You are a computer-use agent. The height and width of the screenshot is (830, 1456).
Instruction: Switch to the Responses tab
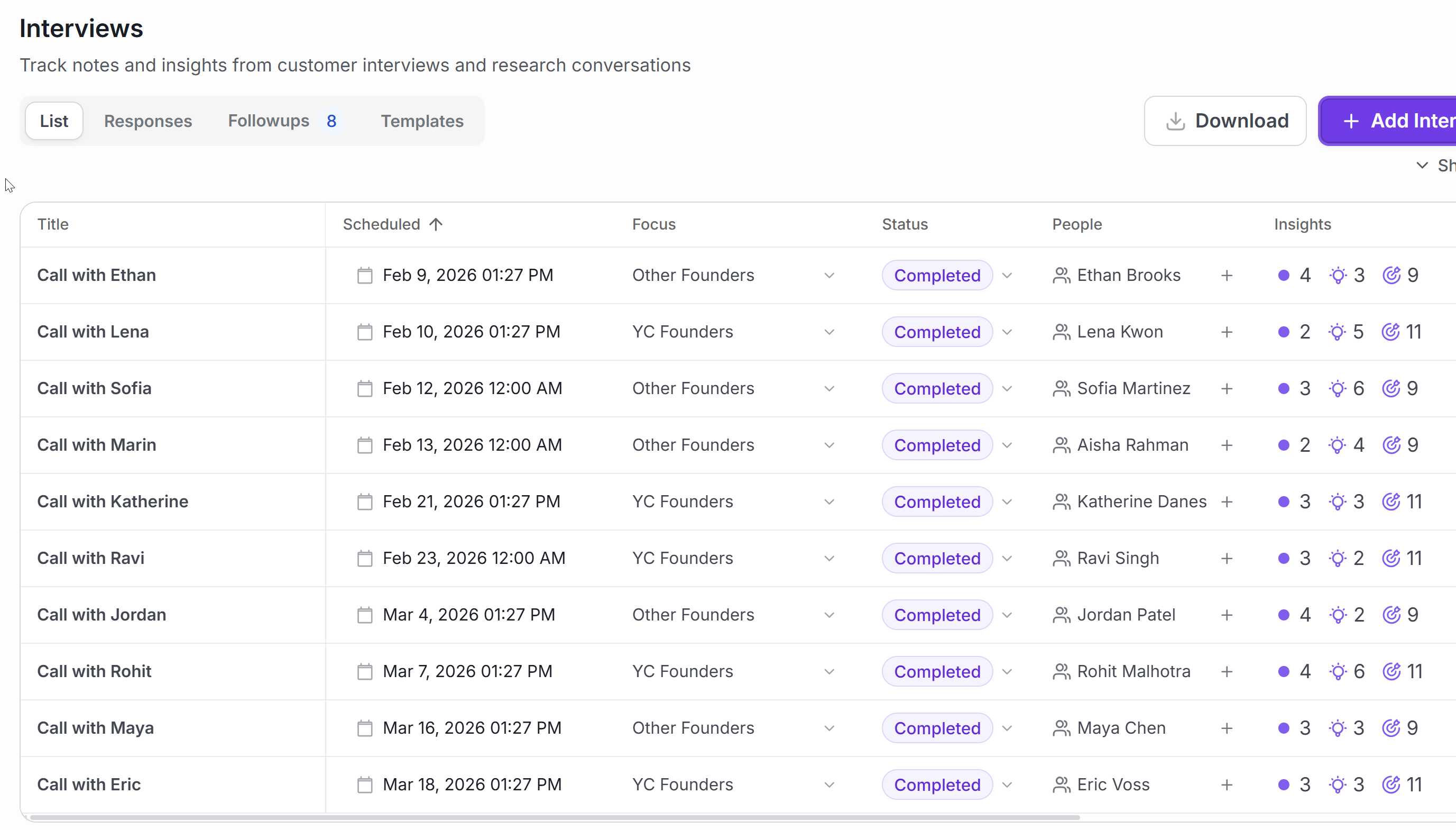(148, 121)
